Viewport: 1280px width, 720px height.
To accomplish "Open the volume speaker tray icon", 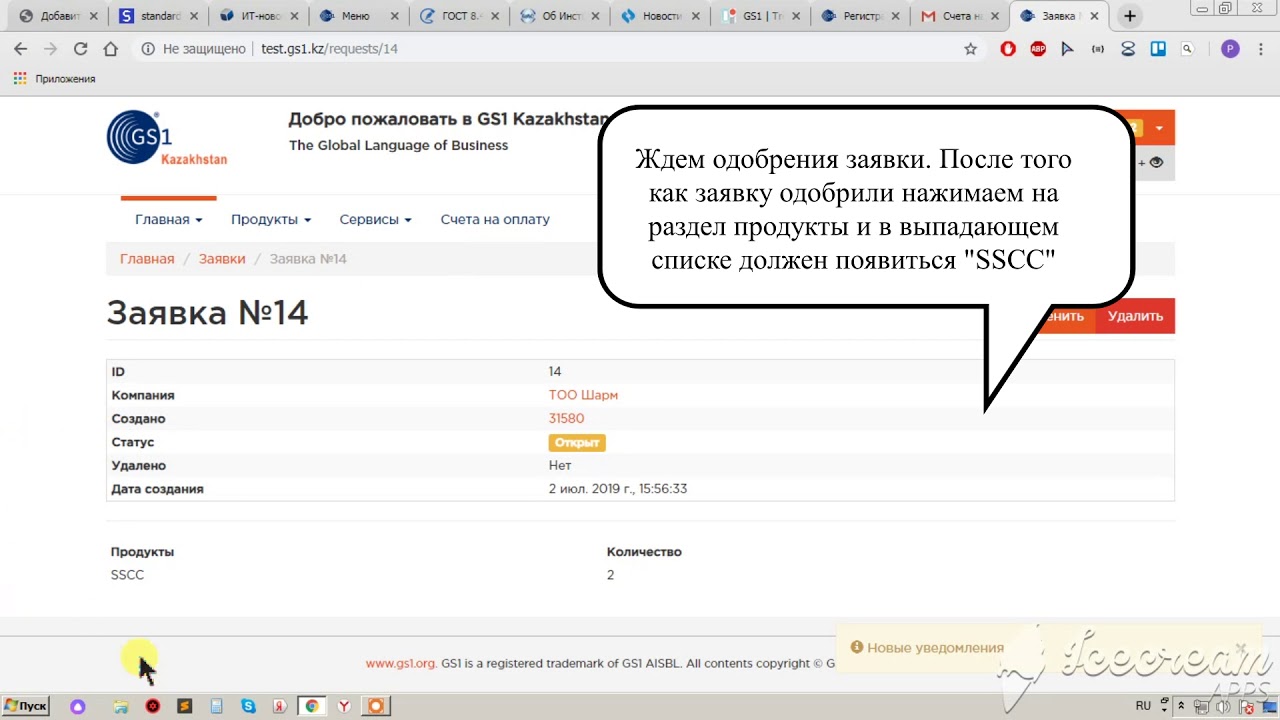I will 1223,707.
